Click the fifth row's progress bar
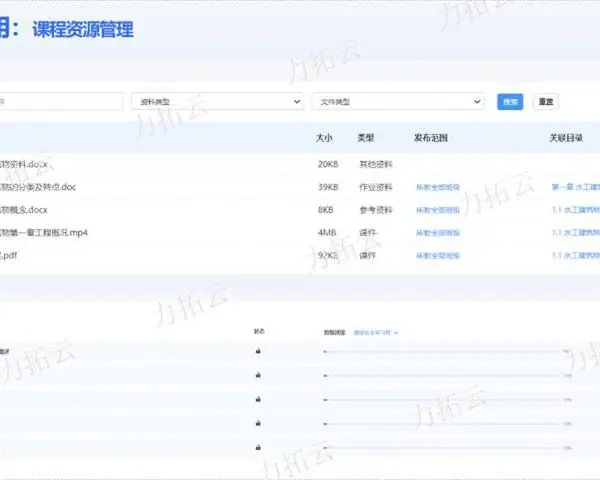600x480 pixels. [x=442, y=448]
